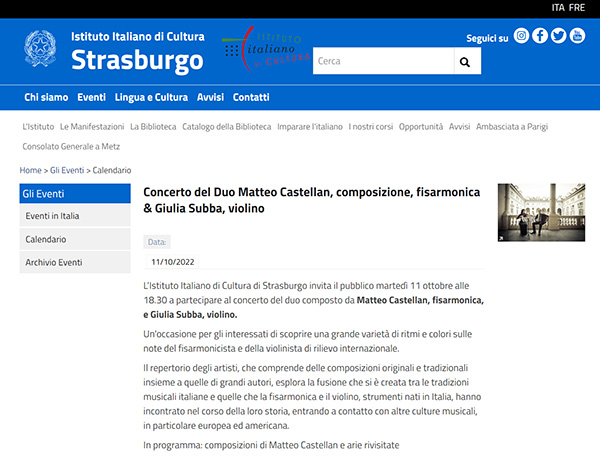Open the Instagram social icon
Viewport: 600px width, 458px height.
521,36
